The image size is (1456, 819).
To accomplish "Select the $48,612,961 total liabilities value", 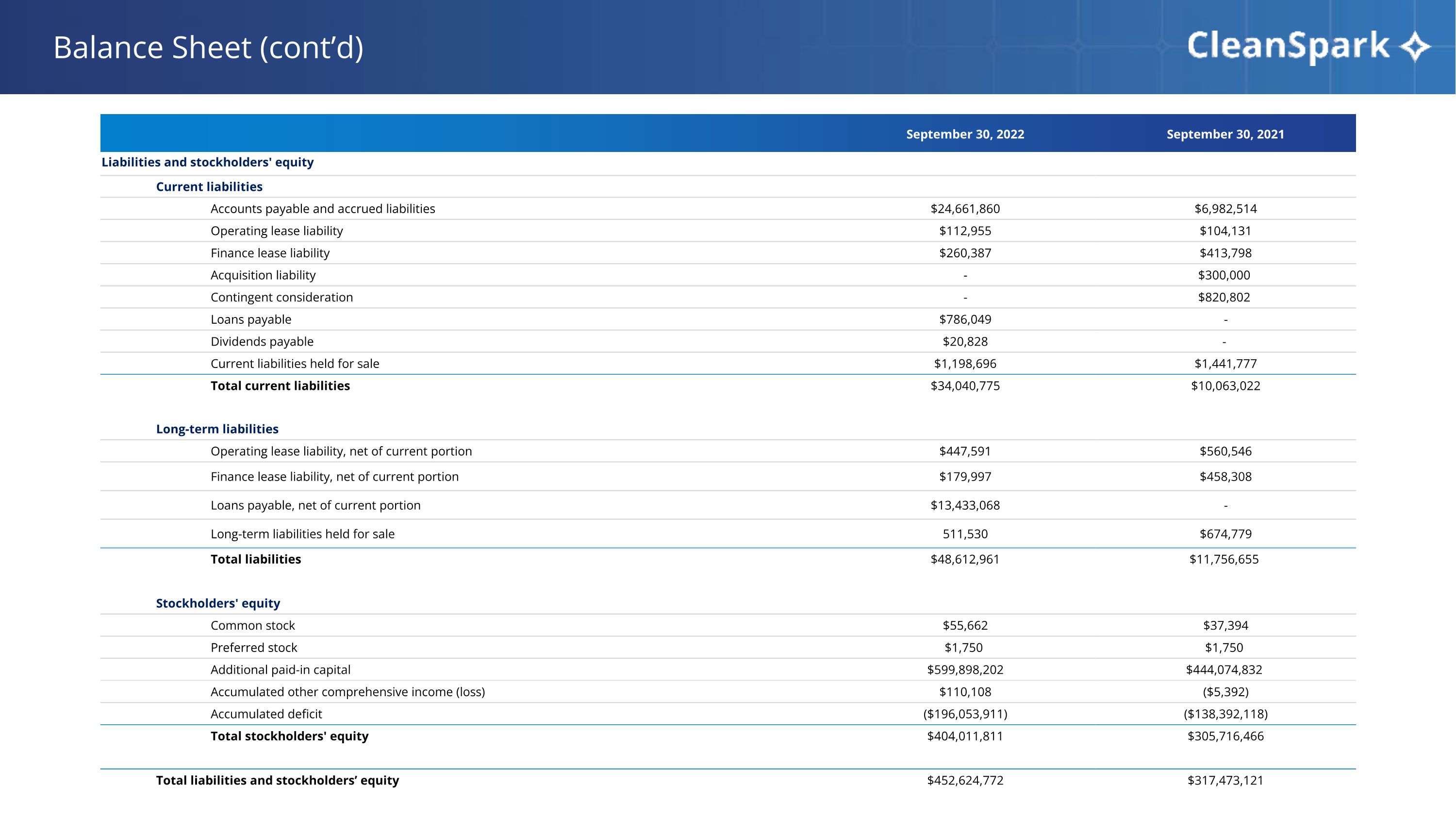I will click(965, 559).
